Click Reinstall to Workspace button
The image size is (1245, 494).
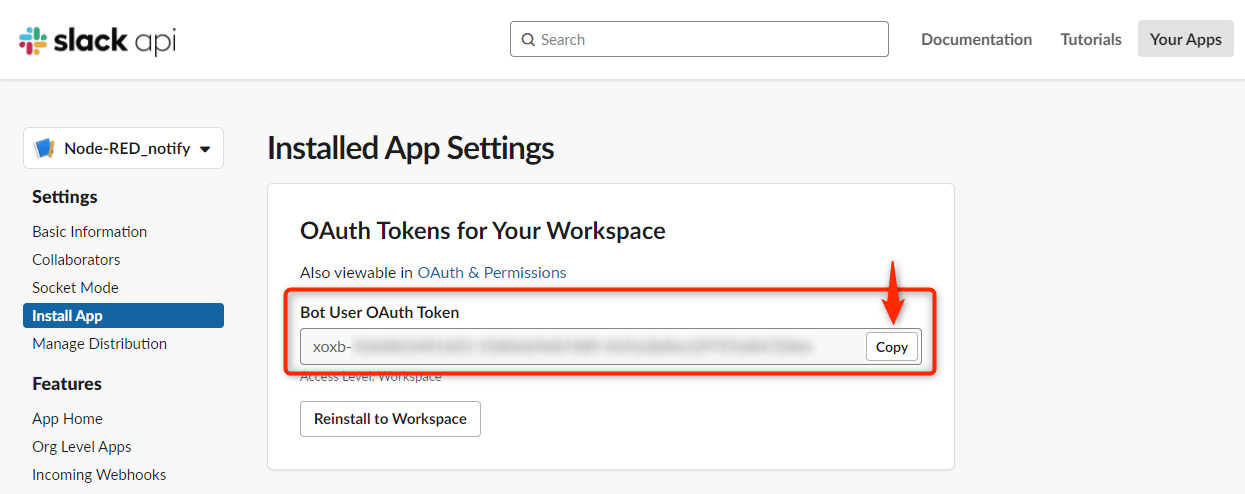click(390, 419)
